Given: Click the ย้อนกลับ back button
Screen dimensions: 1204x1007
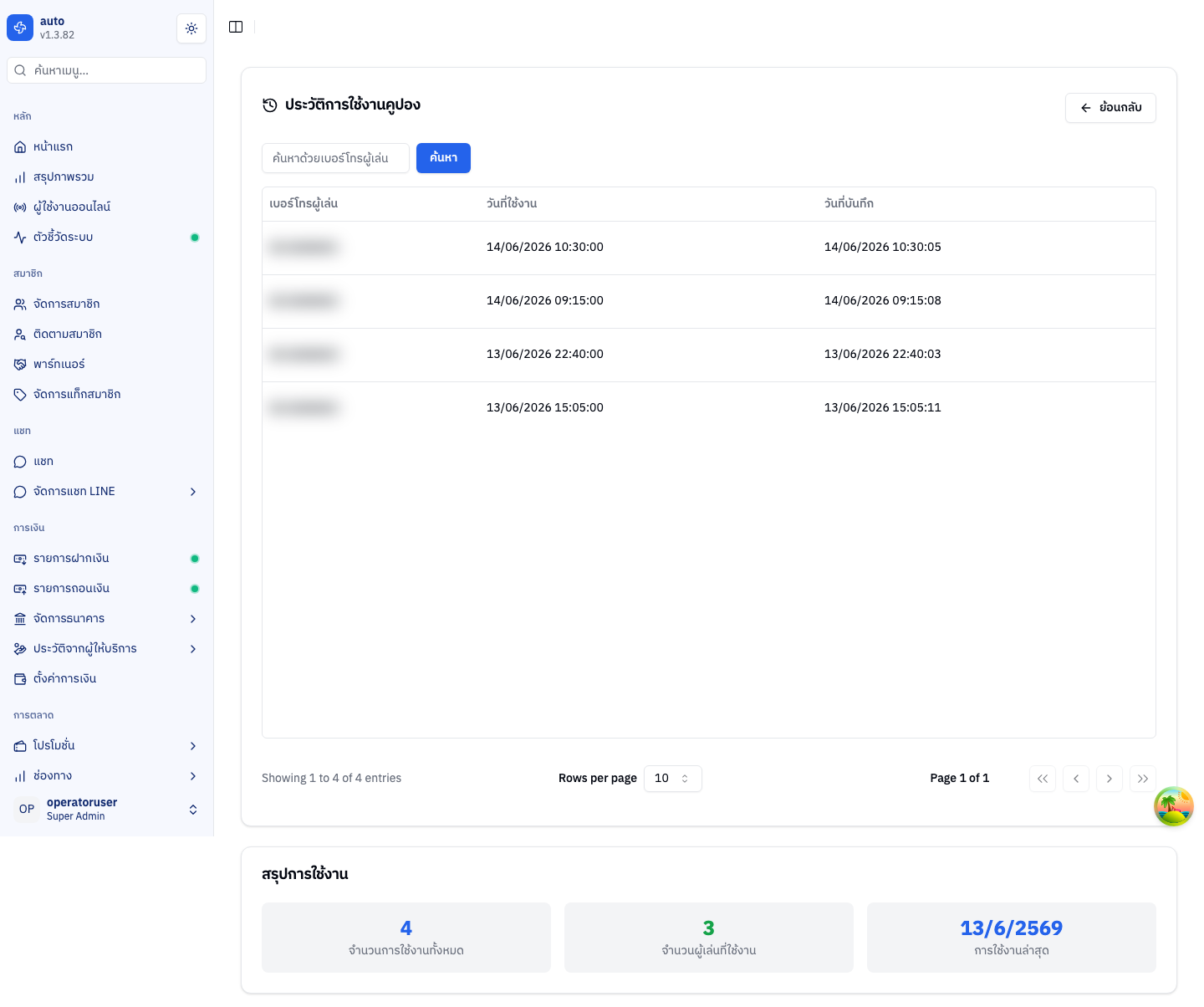Looking at the screenshot, I should tap(1110, 108).
